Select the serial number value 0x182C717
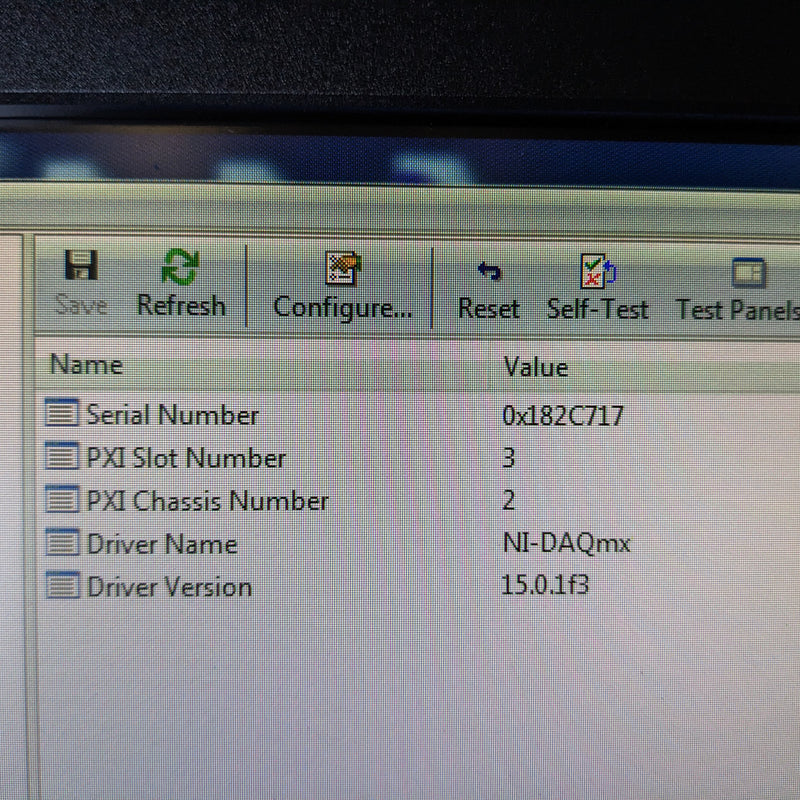Image resolution: width=800 pixels, height=800 pixels. 563,415
